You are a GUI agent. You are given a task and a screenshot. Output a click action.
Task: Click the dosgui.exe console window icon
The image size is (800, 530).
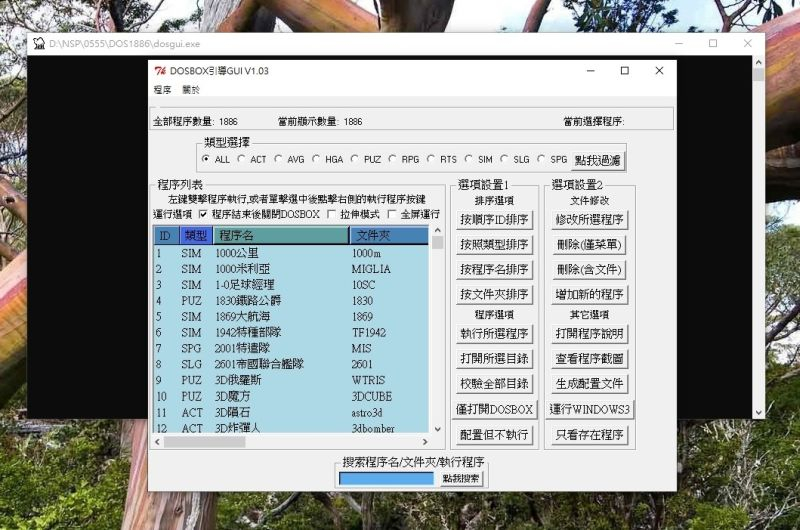tap(39, 43)
